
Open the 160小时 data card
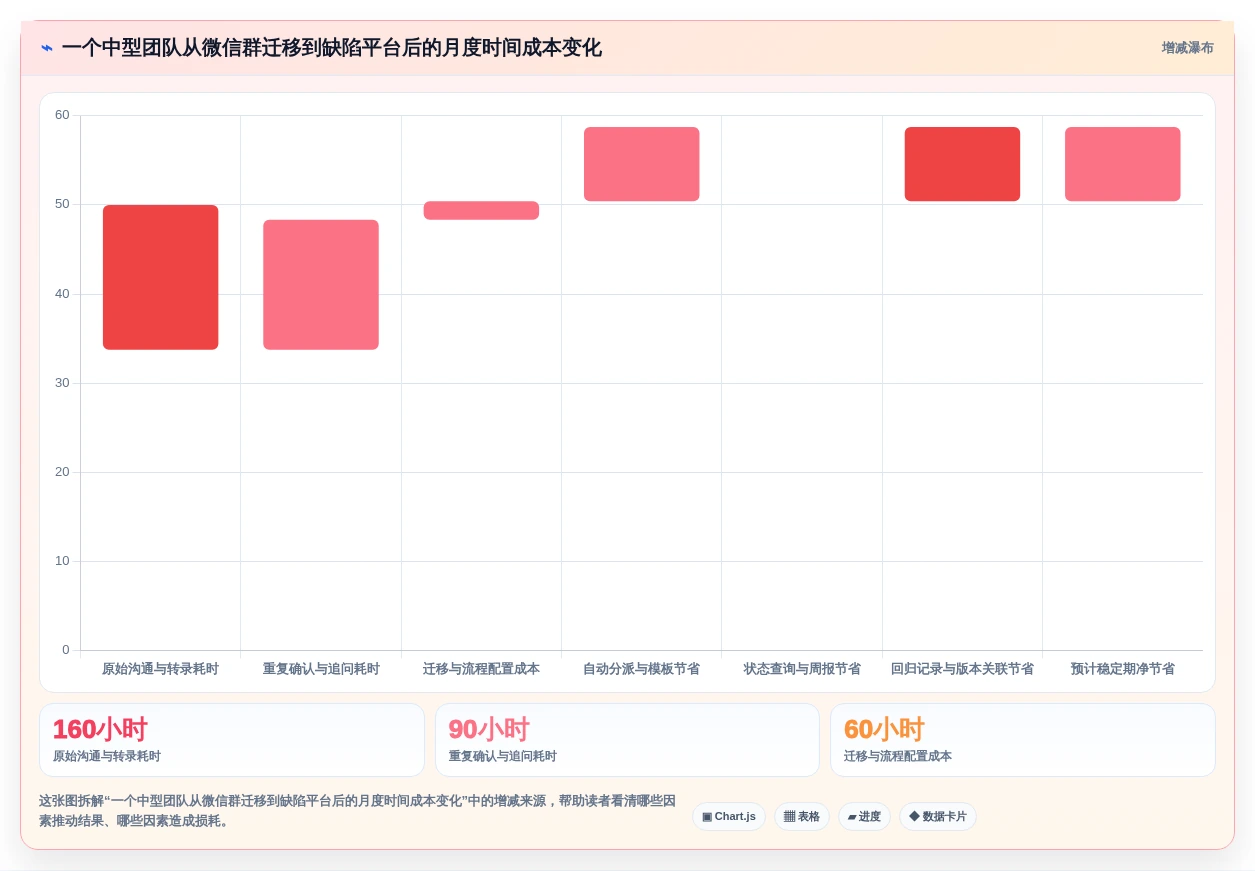[232, 740]
